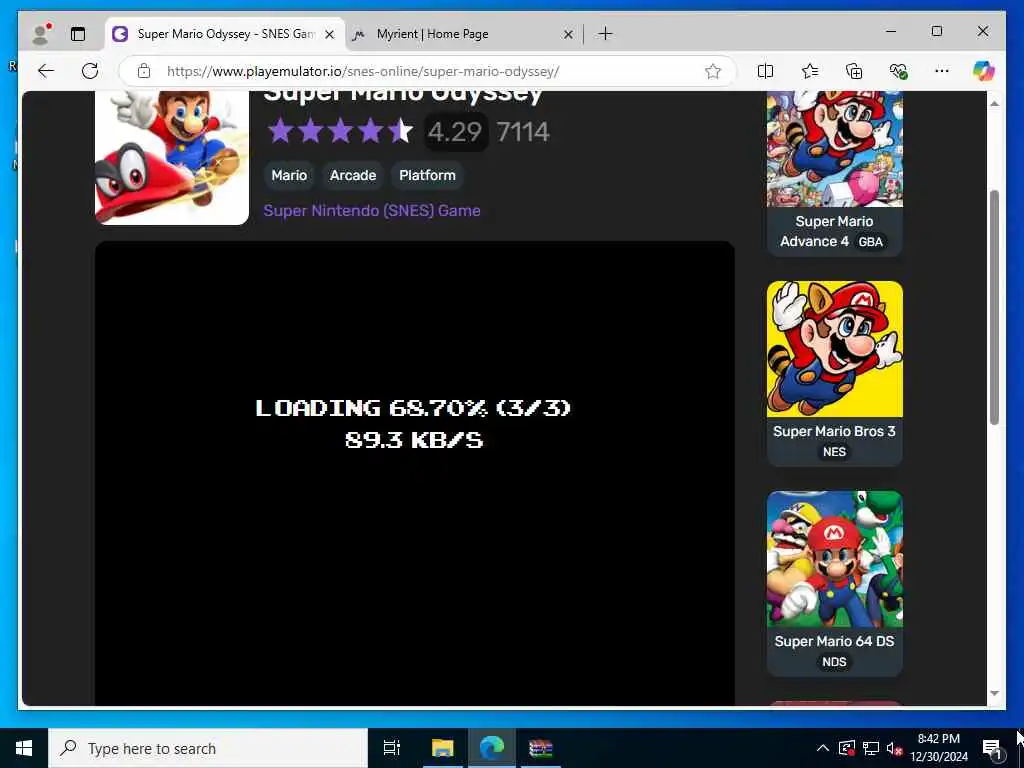
Task: Click the GBA platform badge
Action: 871,242
